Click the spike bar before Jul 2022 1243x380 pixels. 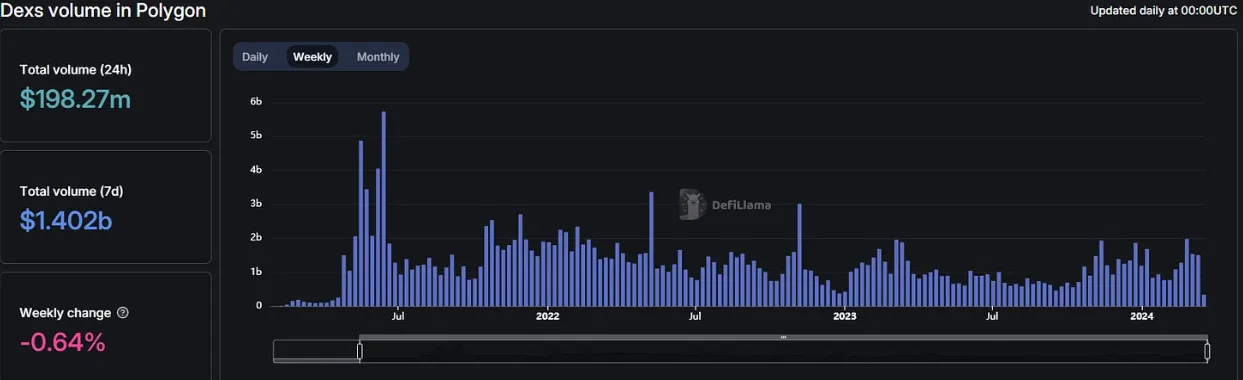click(651, 249)
